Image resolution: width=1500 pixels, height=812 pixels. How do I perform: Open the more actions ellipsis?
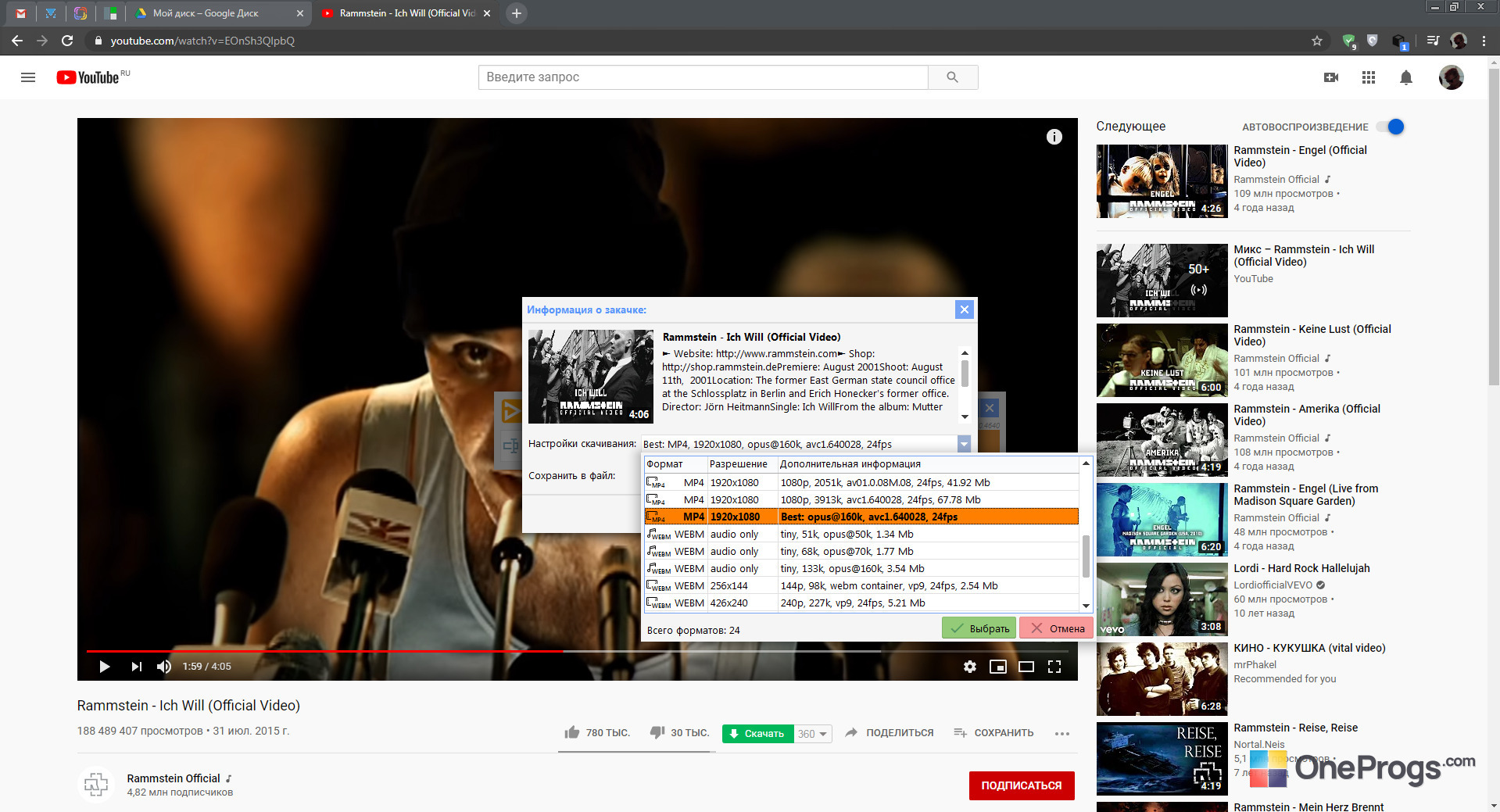pyautogui.click(x=1061, y=733)
